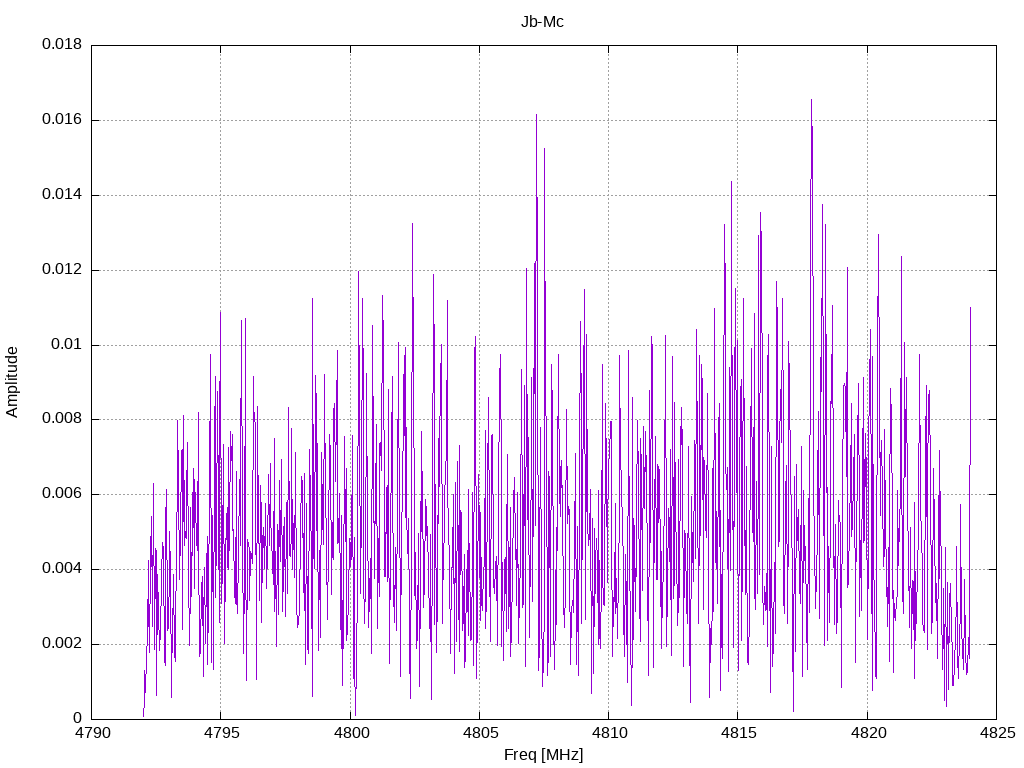Click the plot title 'Jb-Mc'
This screenshot has width=1024, height=768.
542,22
